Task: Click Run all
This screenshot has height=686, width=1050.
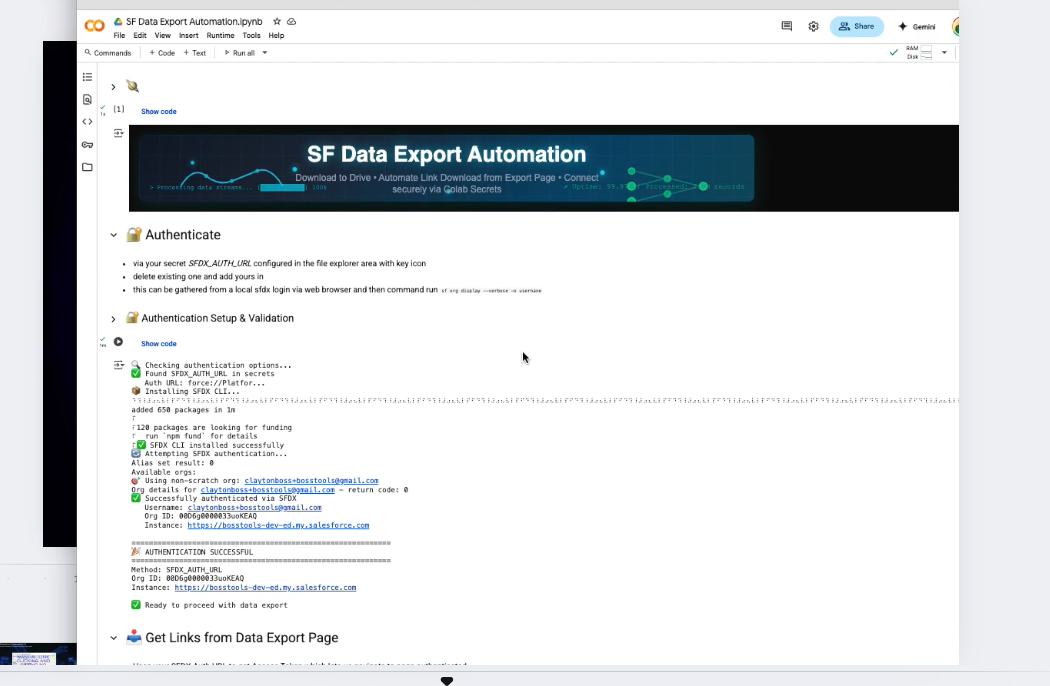Action: [239, 53]
